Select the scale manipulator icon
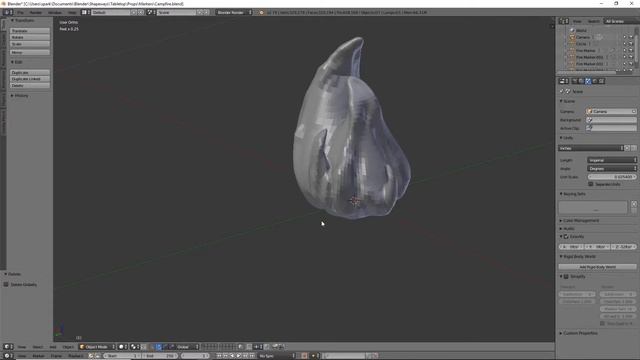The height and width of the screenshot is (360, 640). pyautogui.click(x=172, y=347)
